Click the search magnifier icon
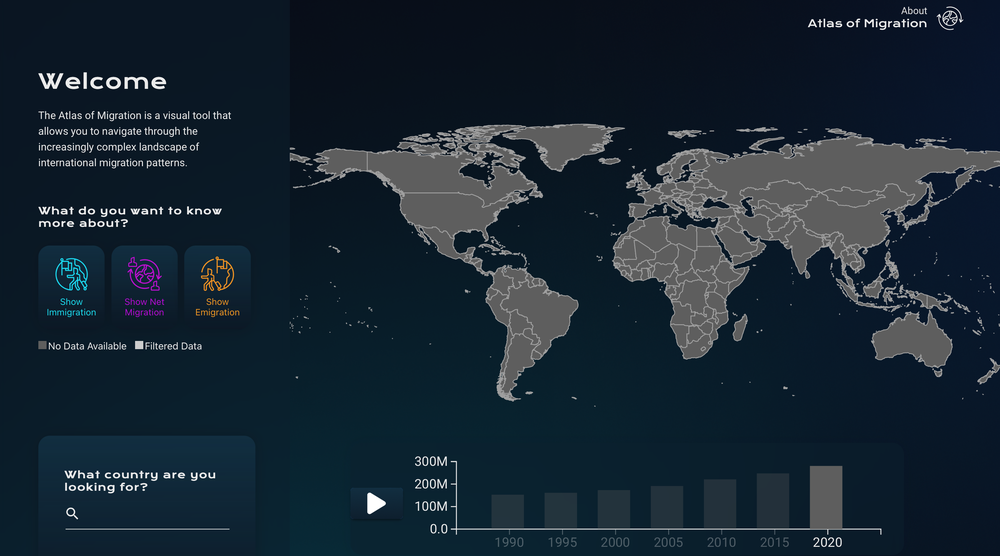Screen dimensions: 1000x556 72,514
